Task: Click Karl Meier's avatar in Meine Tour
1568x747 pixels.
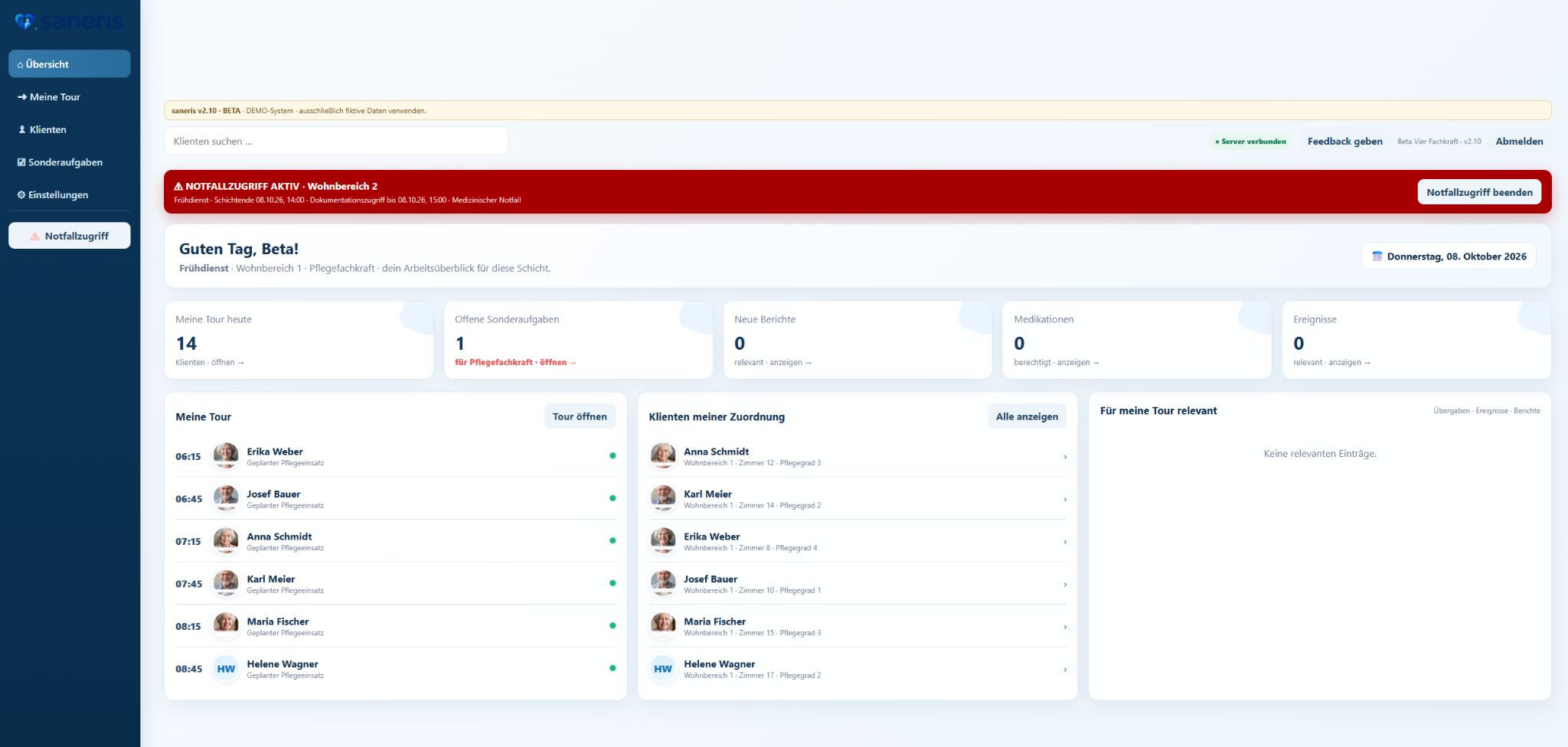Action: coord(226,583)
